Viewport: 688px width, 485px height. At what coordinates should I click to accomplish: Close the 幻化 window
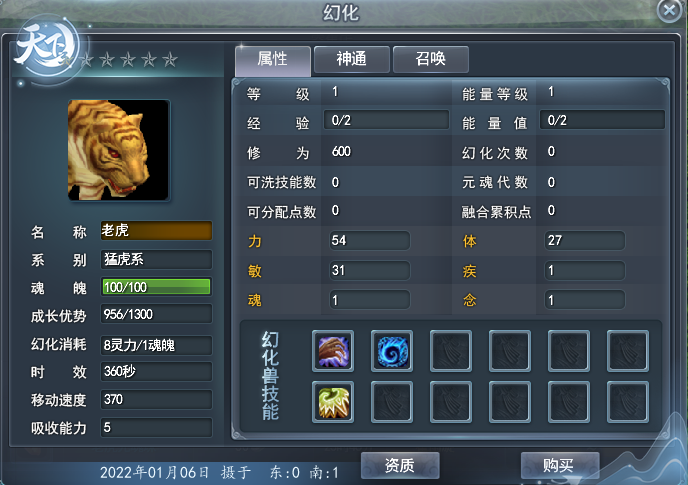click(670, 10)
